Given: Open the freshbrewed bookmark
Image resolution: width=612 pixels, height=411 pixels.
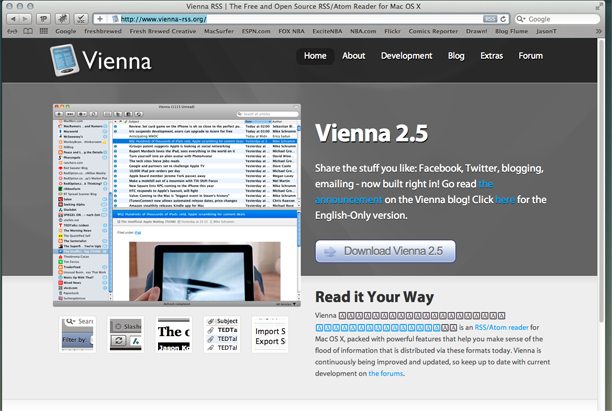Looking at the screenshot, I should click(x=103, y=31).
